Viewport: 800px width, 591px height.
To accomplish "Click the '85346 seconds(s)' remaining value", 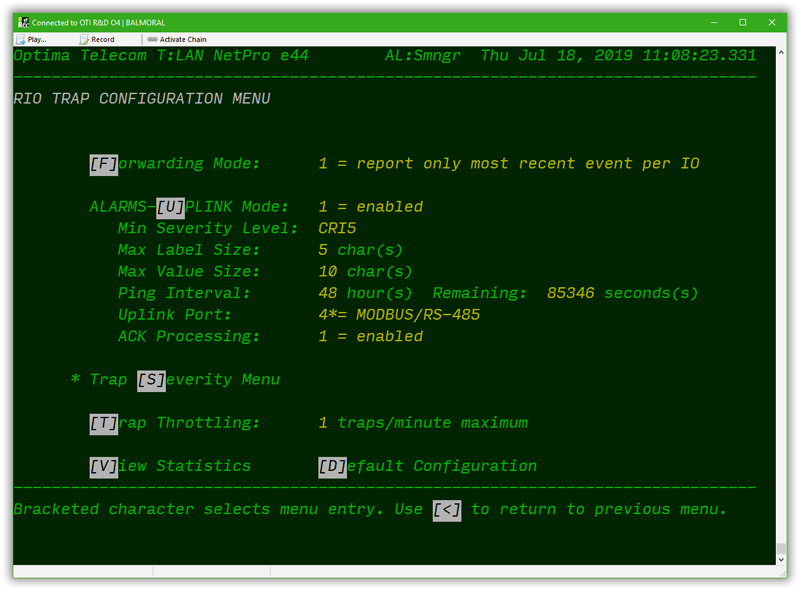I will (x=622, y=293).
